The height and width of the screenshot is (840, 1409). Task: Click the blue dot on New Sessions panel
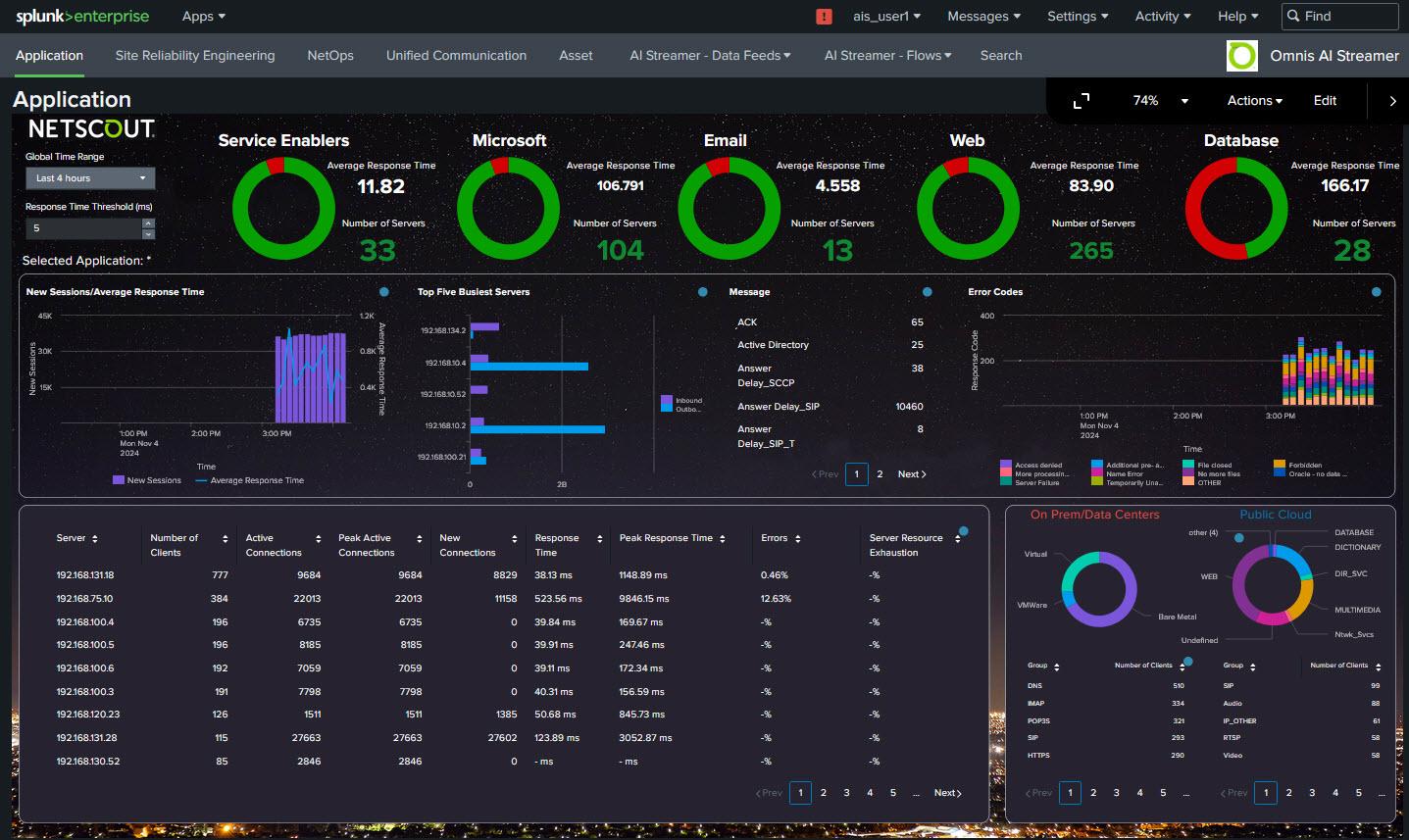point(383,292)
